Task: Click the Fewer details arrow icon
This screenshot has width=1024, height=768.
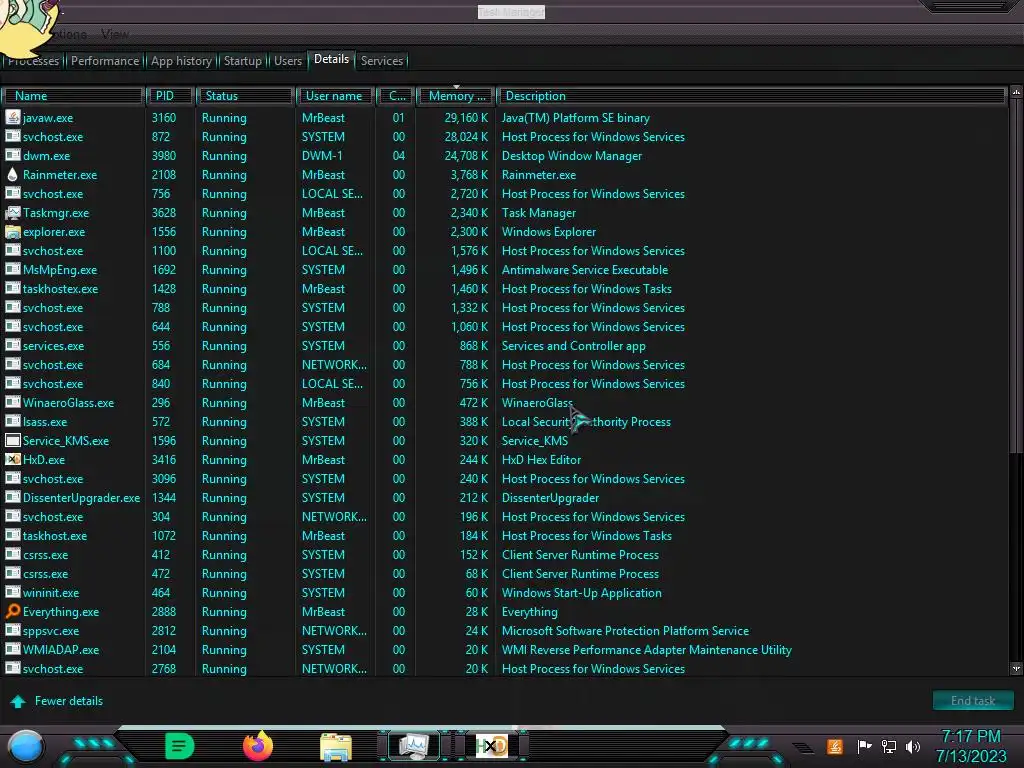Action: click(x=18, y=701)
